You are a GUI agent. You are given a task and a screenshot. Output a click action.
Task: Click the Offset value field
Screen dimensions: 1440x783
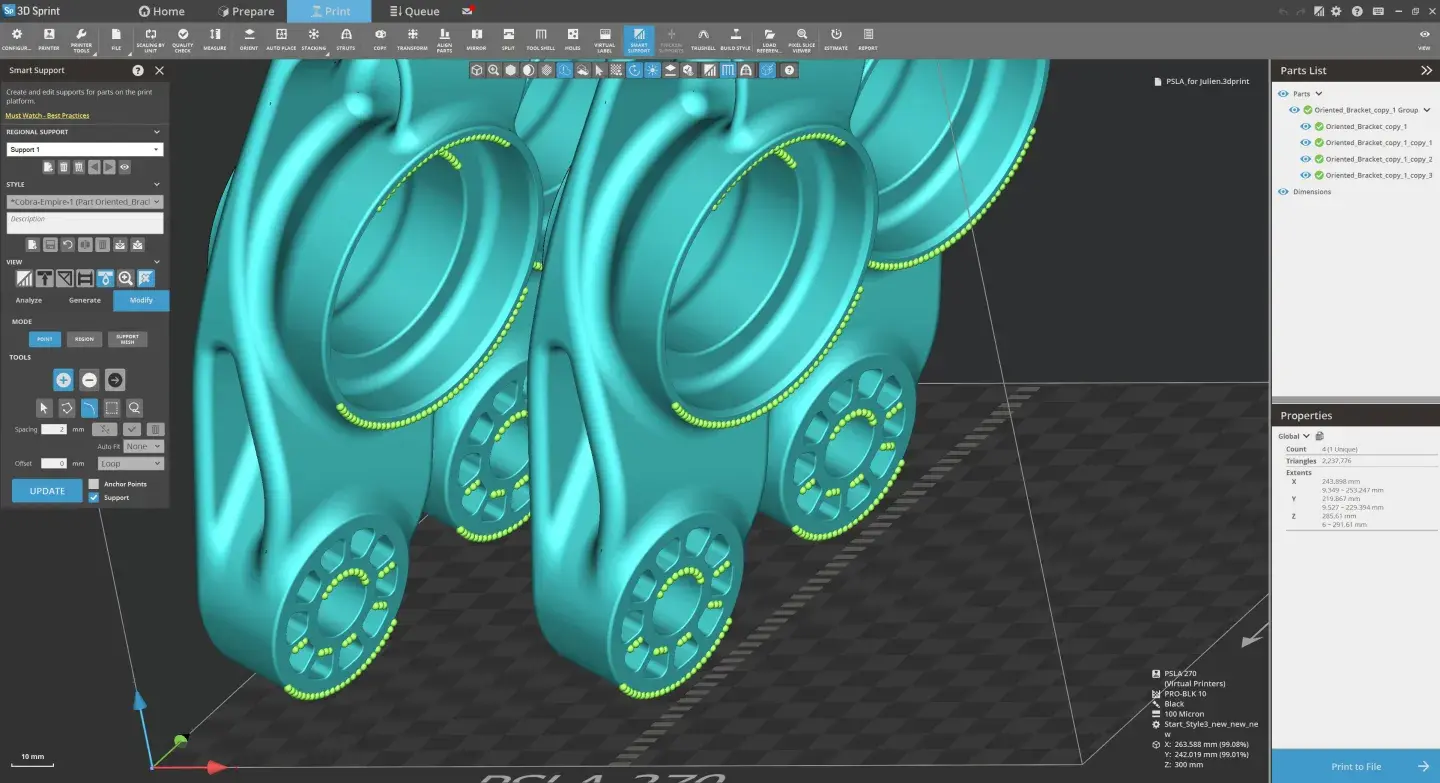[x=54, y=464]
